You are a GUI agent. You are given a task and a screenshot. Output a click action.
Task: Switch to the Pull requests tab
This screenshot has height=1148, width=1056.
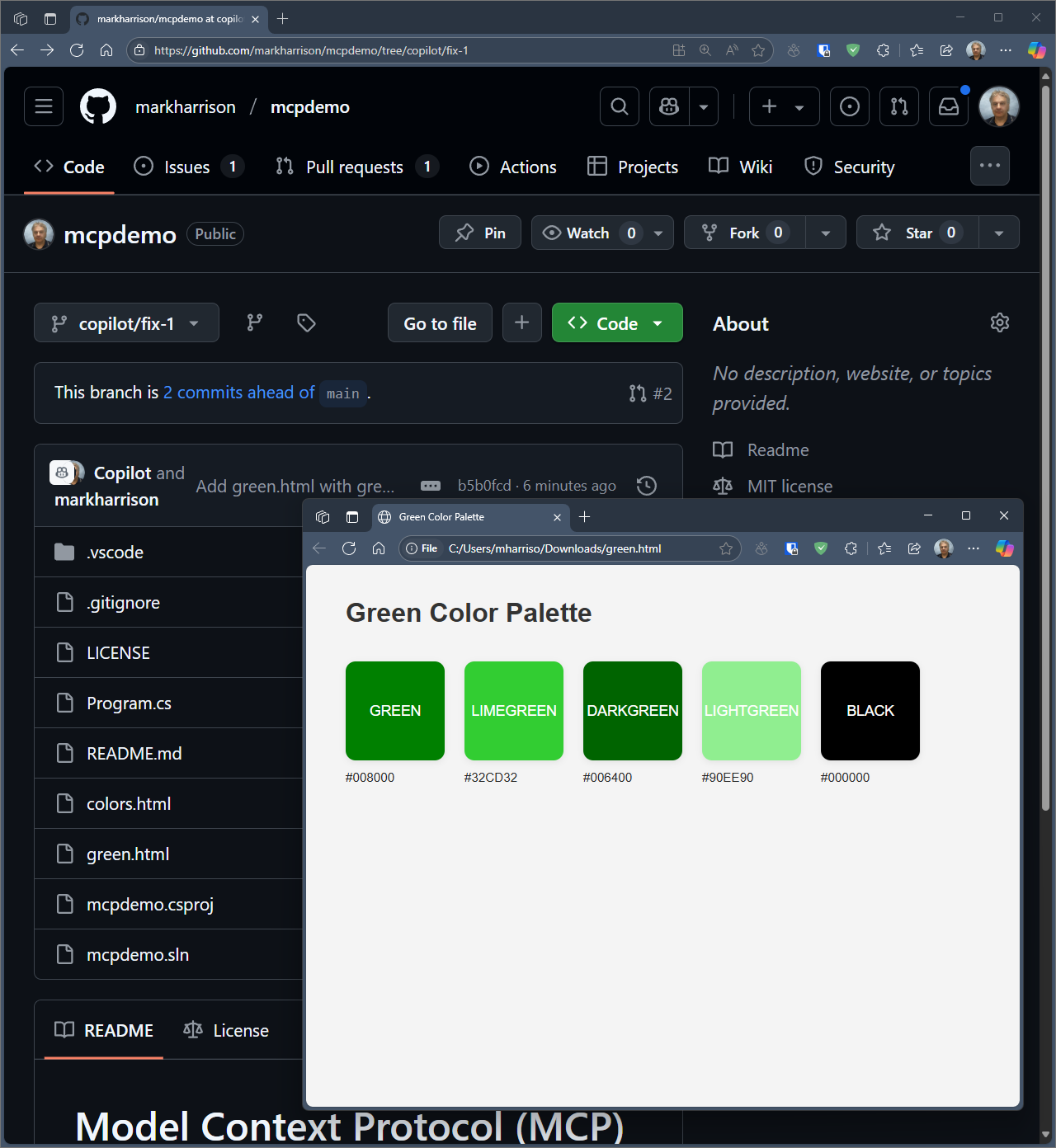pos(354,167)
